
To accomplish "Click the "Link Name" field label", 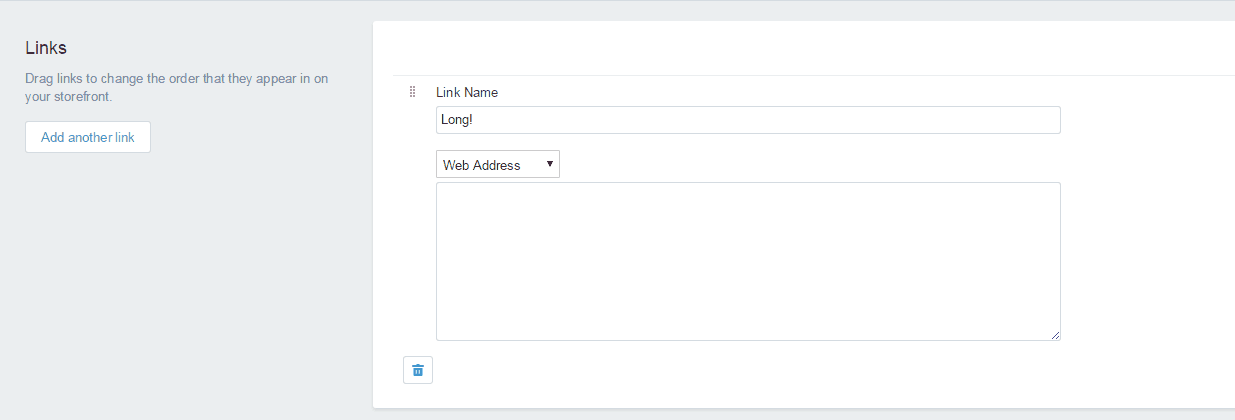I will [467, 92].
